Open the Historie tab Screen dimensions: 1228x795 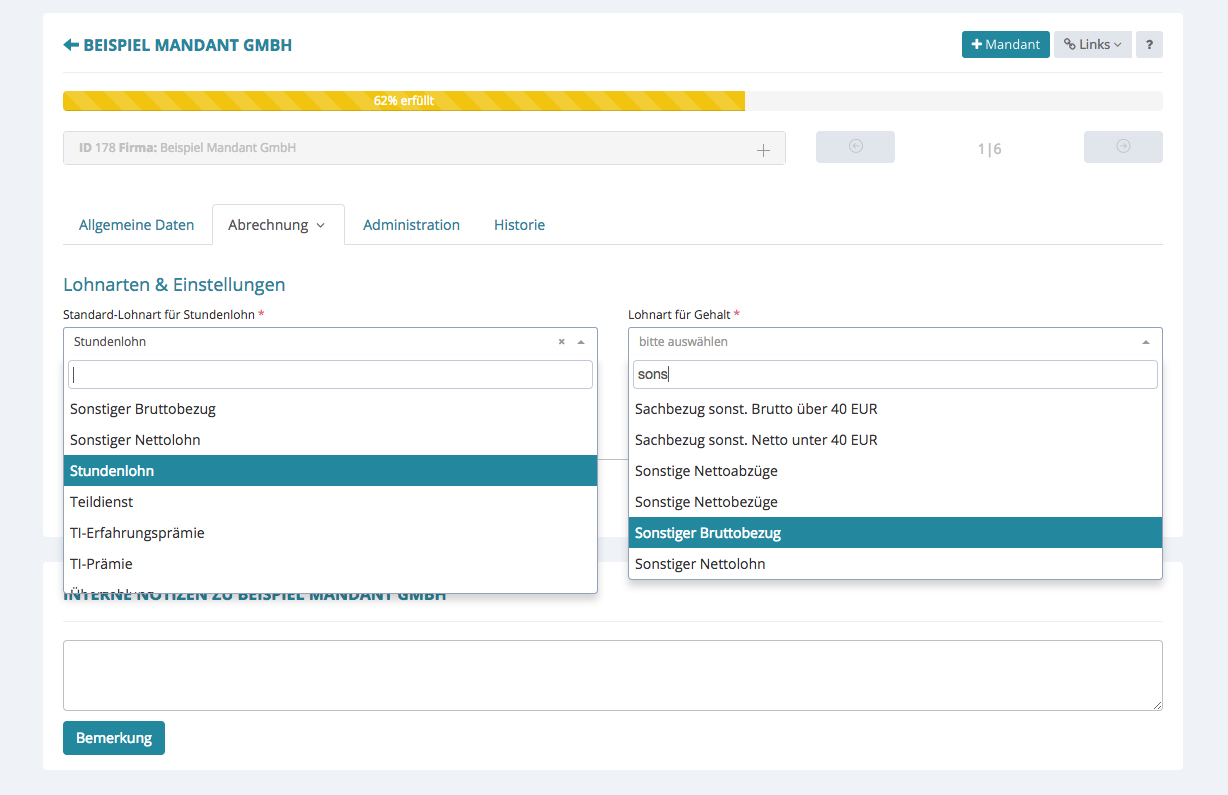pos(519,225)
